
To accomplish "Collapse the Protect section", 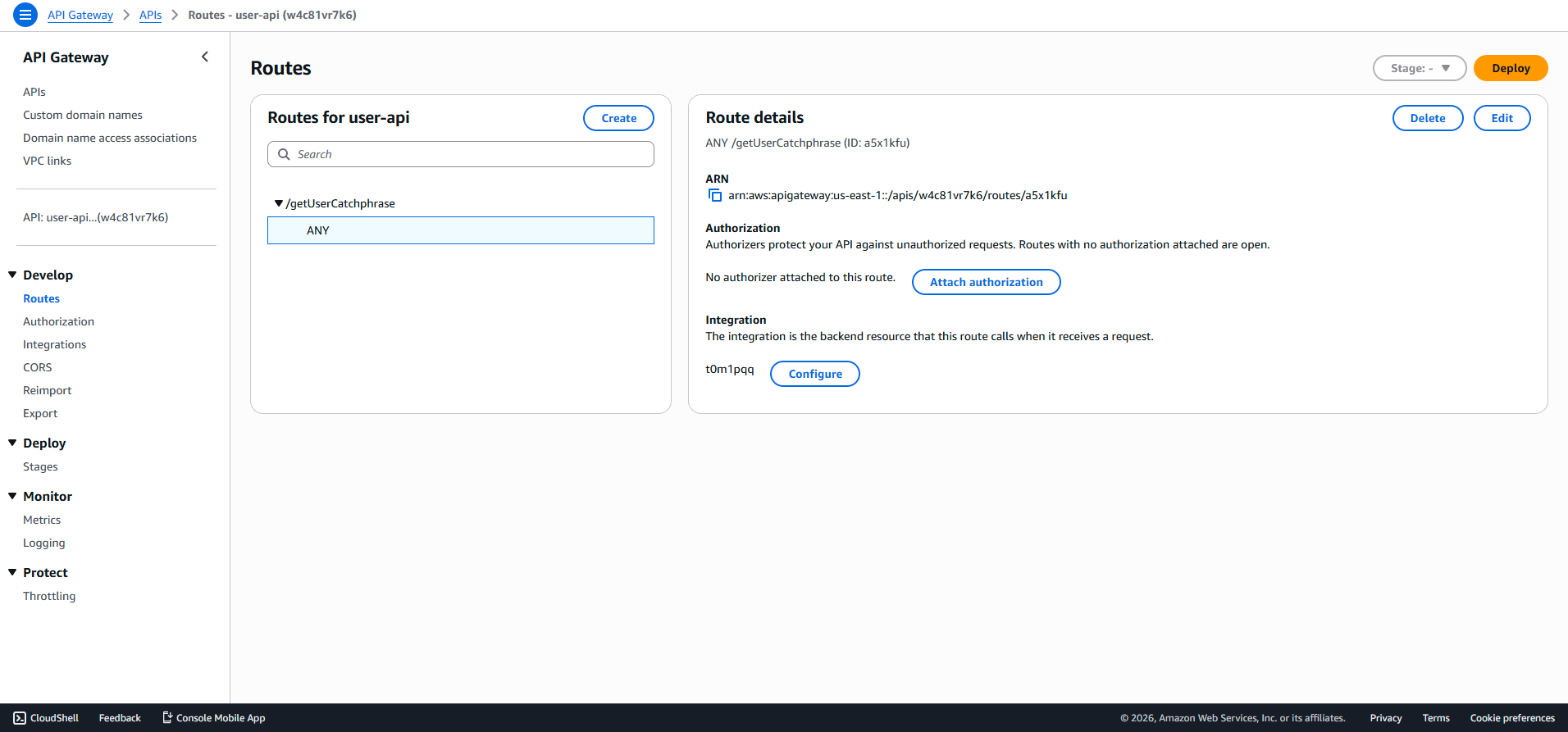I will point(12,572).
